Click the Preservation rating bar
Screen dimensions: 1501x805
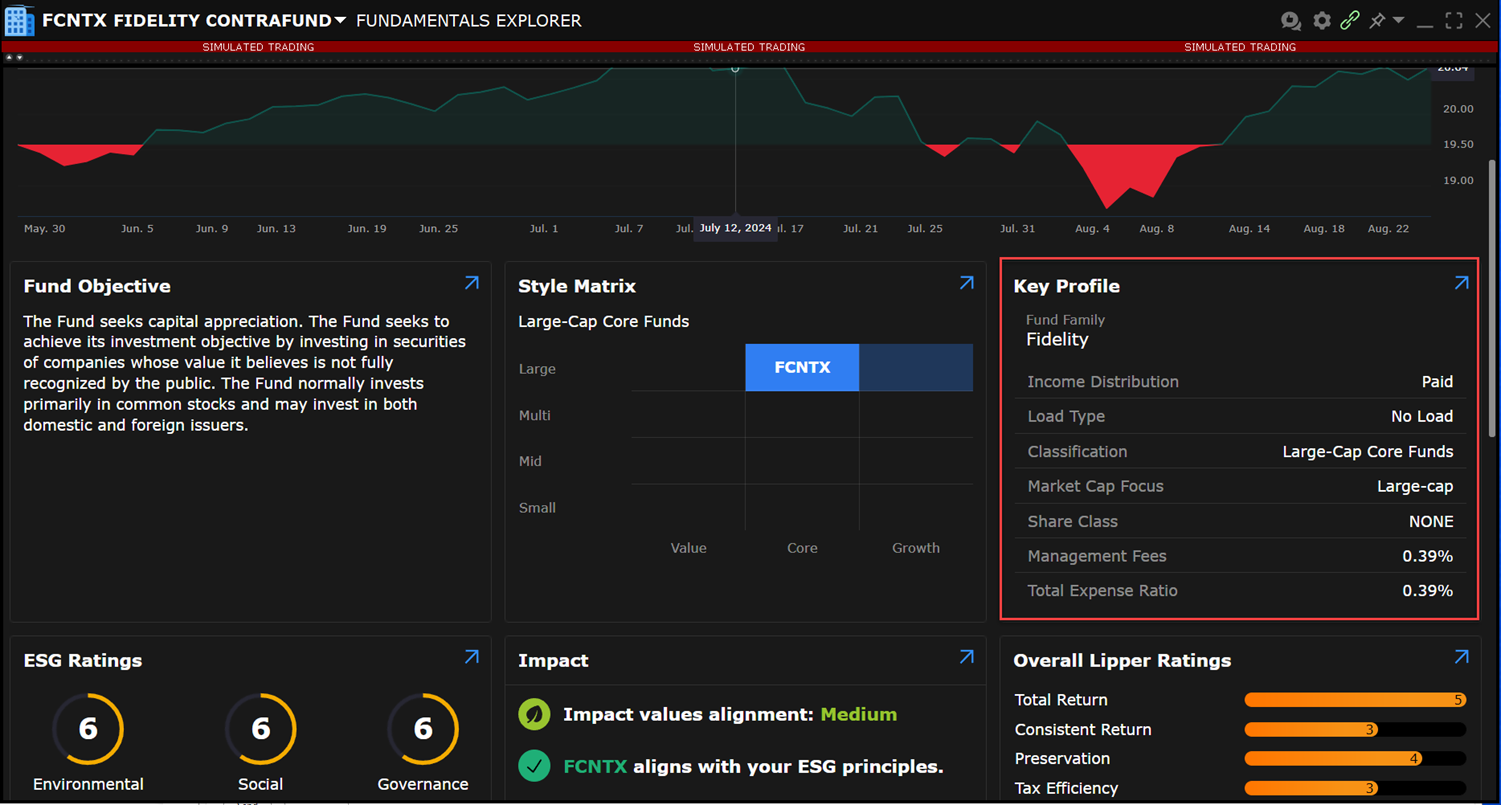pos(1355,759)
